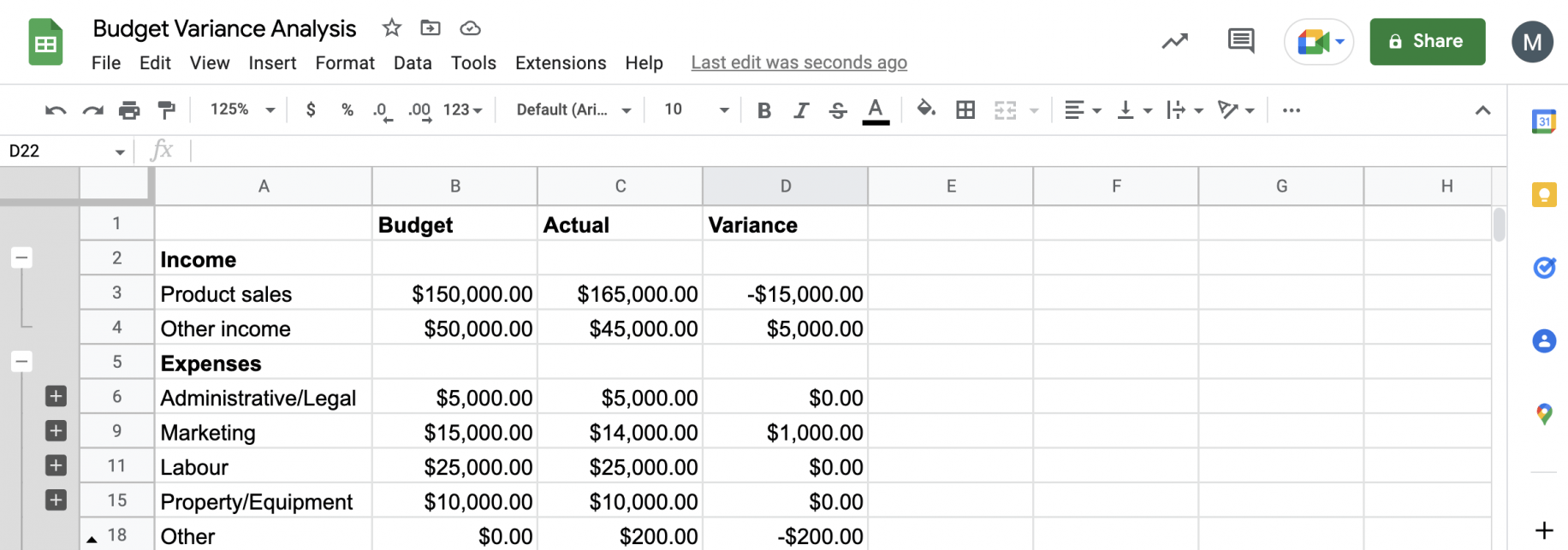Screen dimensions: 1568x550
Task: Increase decimal places
Action: coord(419,111)
